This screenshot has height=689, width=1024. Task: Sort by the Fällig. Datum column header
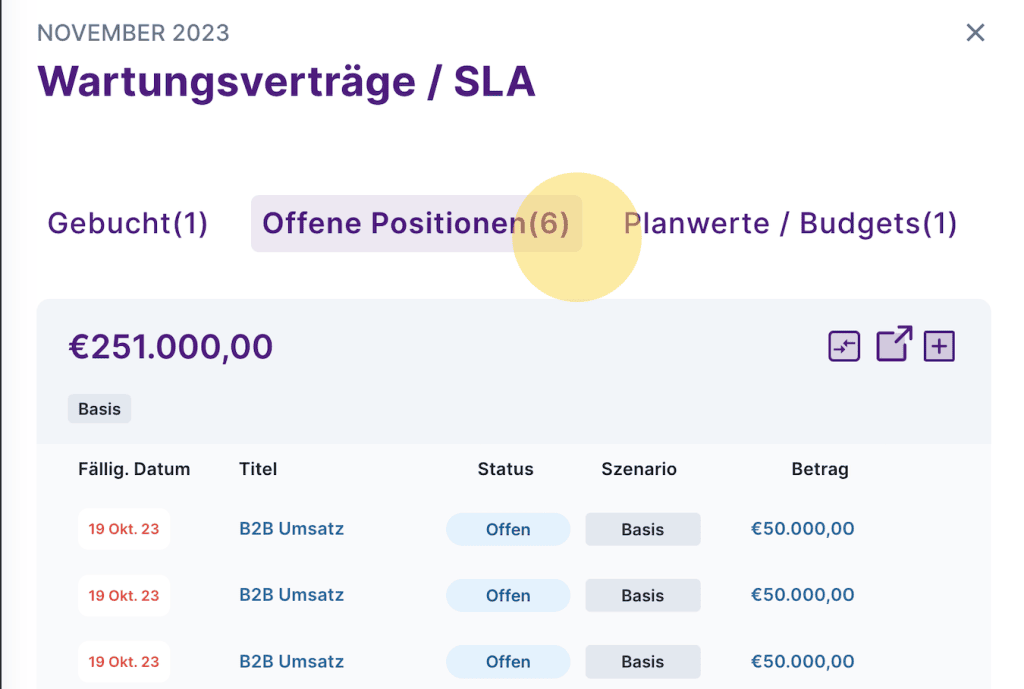[x=134, y=469]
